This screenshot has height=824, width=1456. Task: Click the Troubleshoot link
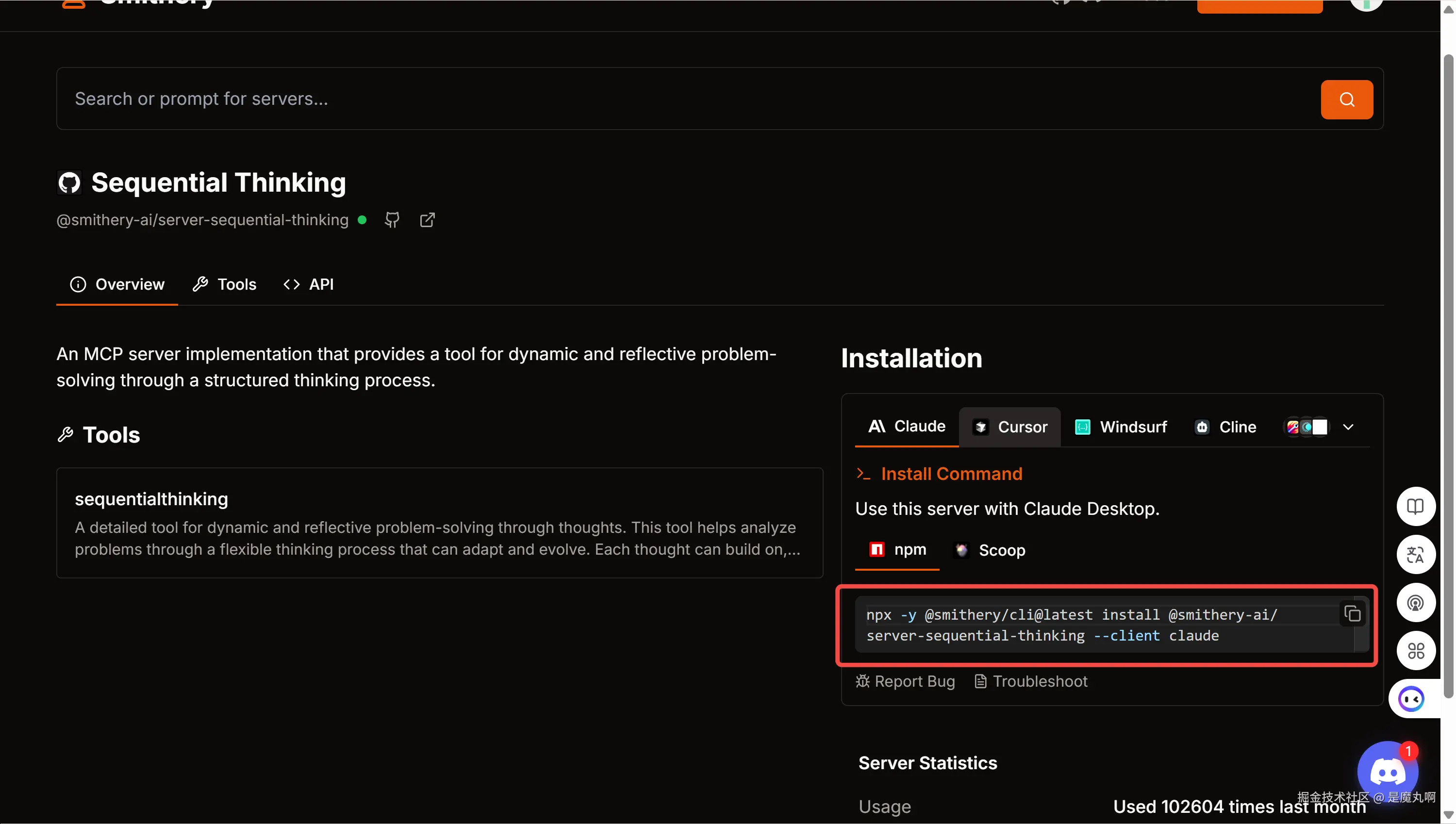[x=1030, y=681]
